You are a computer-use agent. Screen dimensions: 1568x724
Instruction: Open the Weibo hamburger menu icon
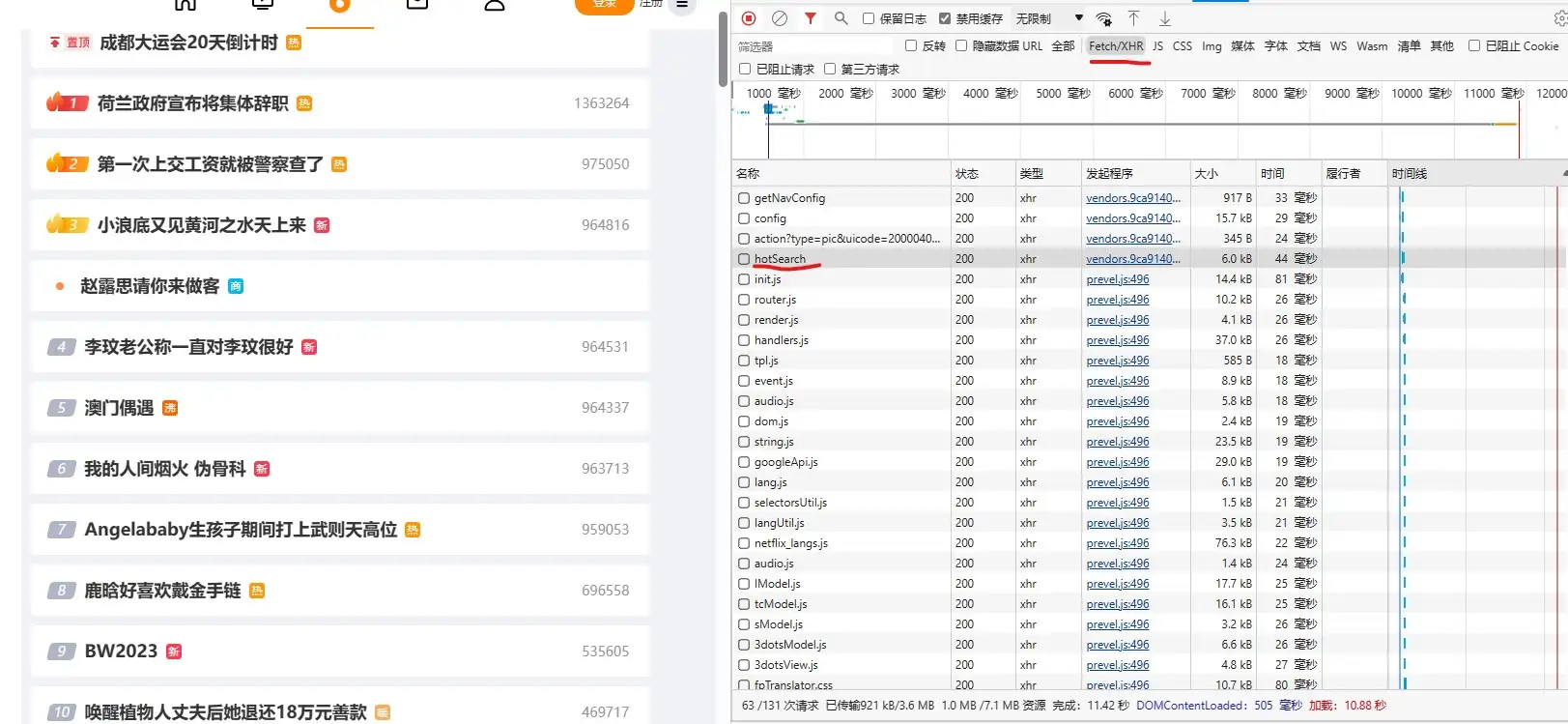click(x=682, y=5)
